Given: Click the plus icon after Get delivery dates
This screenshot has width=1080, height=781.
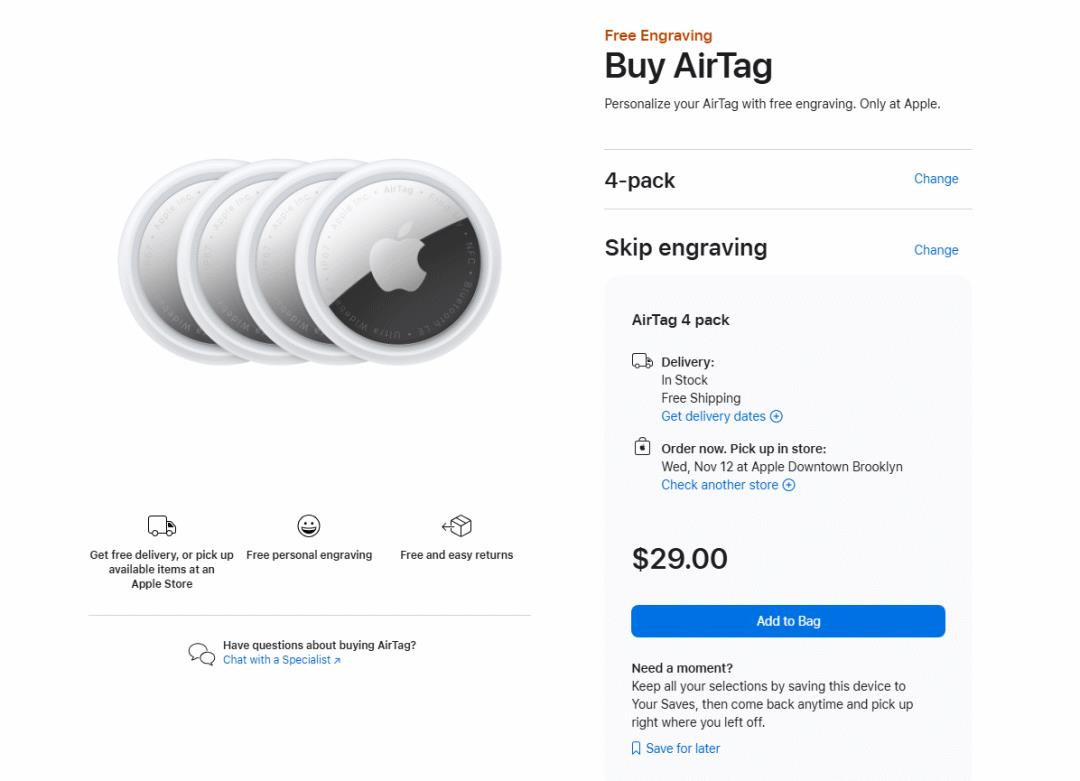Looking at the screenshot, I should 776,416.
